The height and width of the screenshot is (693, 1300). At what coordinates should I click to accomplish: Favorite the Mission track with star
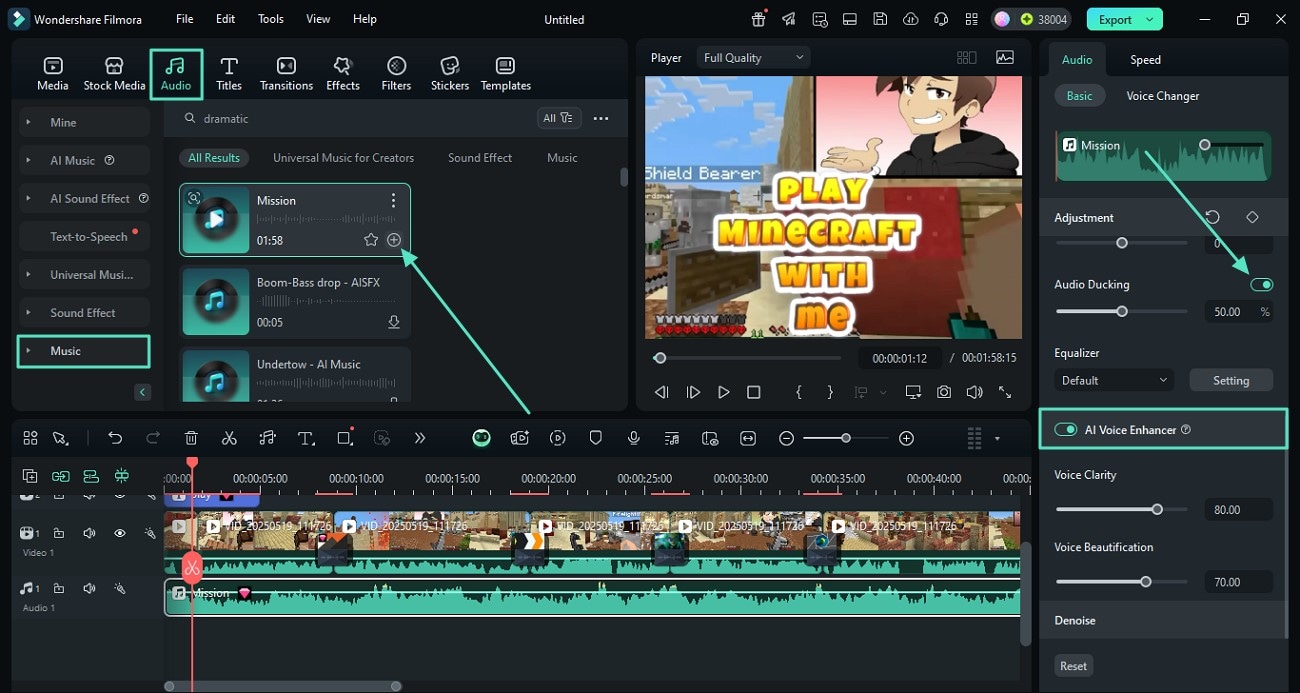click(x=371, y=240)
